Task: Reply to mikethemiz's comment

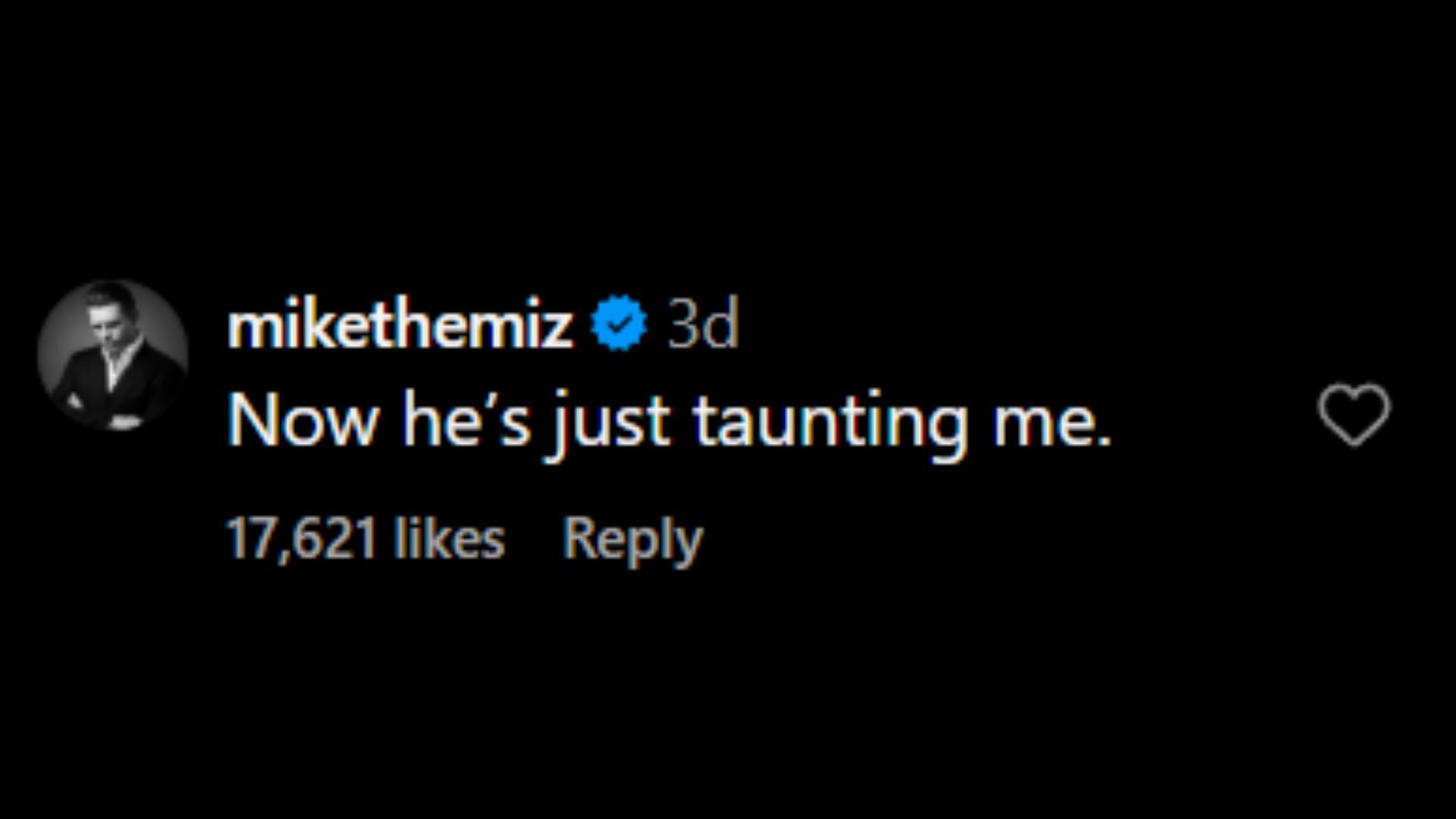Action: click(x=632, y=539)
